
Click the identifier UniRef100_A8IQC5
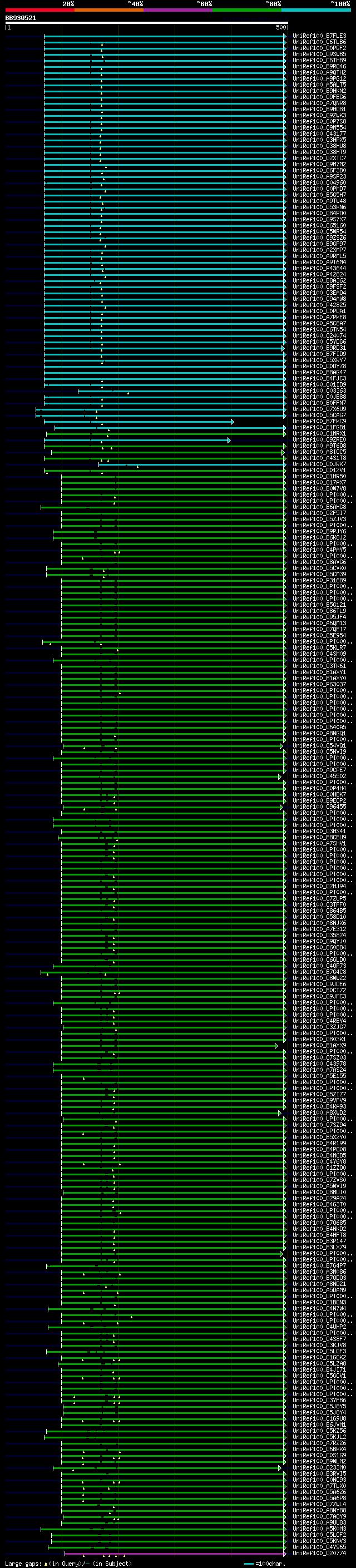coord(319,452)
